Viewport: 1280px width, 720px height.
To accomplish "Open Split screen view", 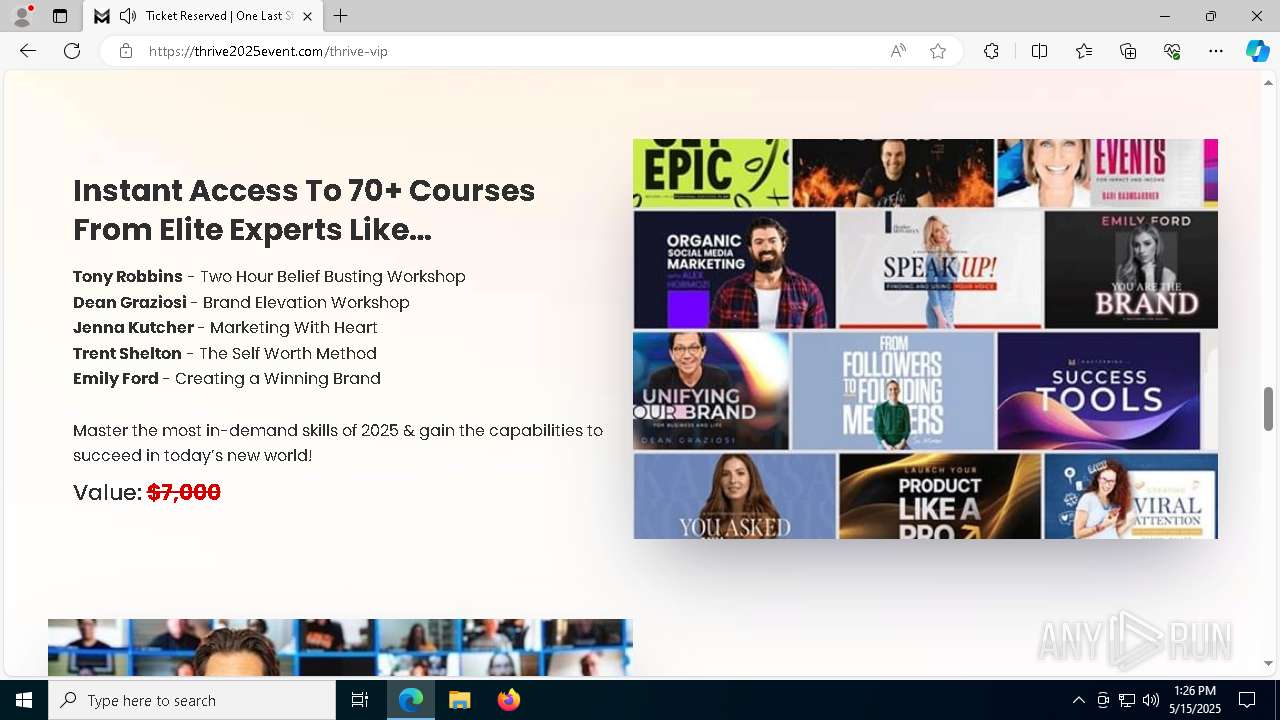I will point(1039,51).
